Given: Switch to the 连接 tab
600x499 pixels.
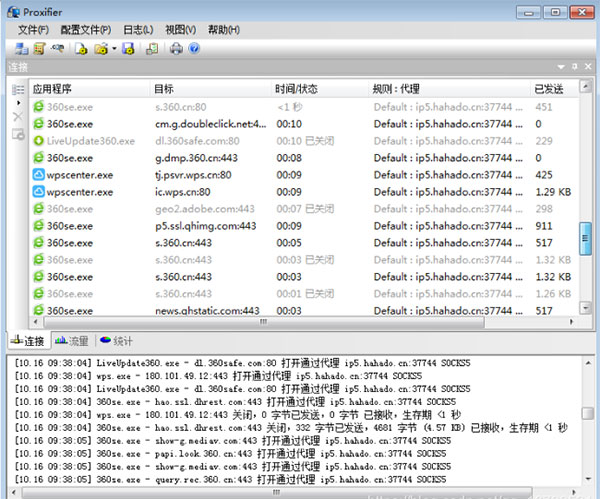Looking at the screenshot, I should 28,341.
